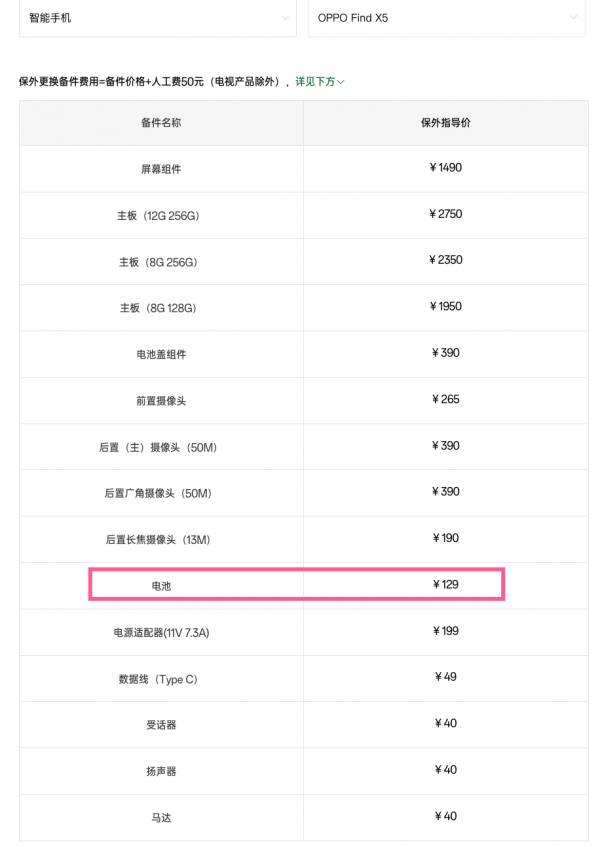The image size is (600, 847).
Task: Click the 详见下方 link
Action: [319, 82]
